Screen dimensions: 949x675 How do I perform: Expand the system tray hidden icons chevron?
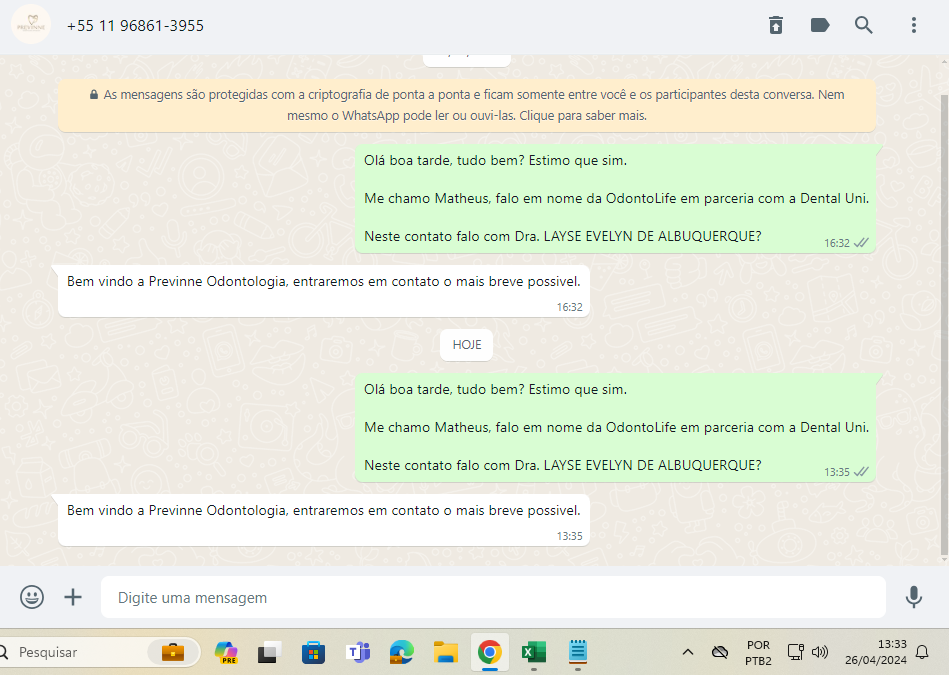click(x=688, y=652)
